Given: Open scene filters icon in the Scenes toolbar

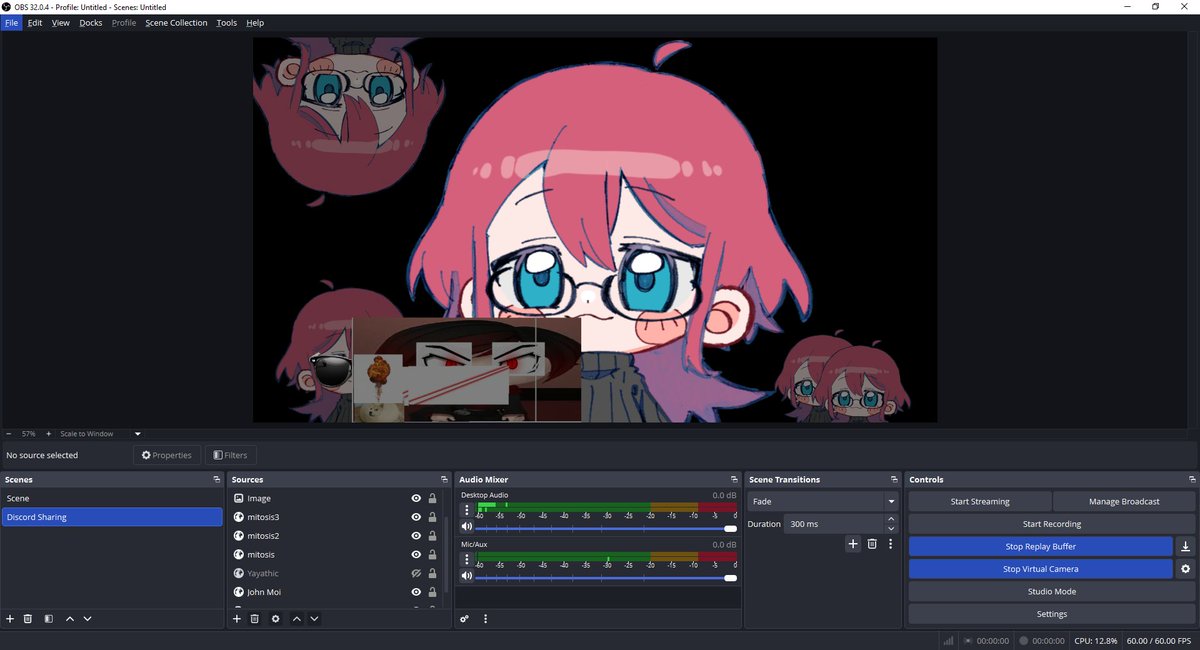Looking at the screenshot, I should [48, 619].
